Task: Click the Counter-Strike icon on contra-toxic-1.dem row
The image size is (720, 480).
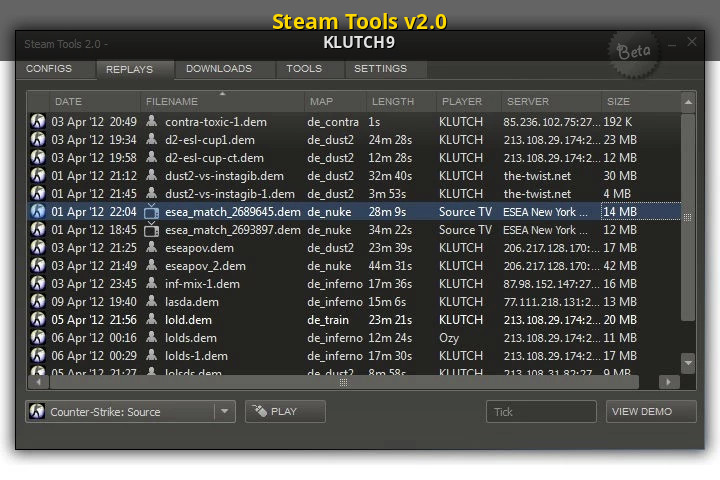Action: (38, 122)
